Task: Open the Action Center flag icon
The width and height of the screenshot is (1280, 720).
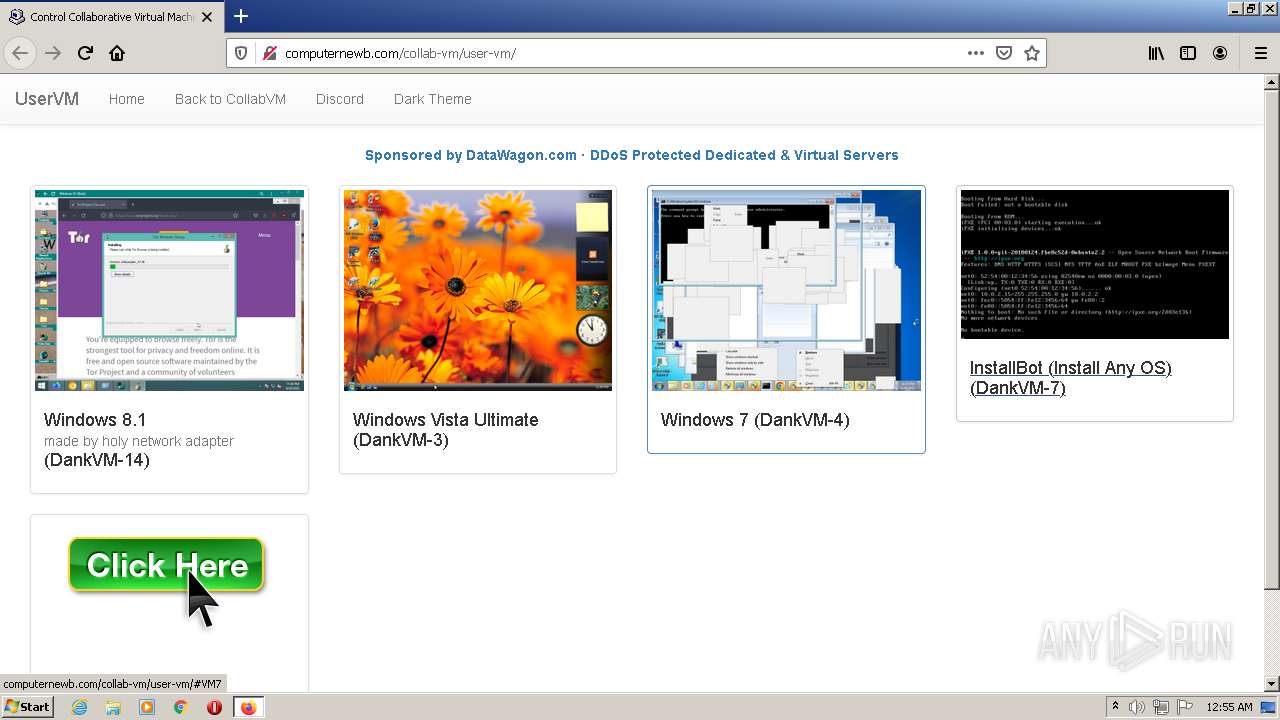Action: 1183,707
